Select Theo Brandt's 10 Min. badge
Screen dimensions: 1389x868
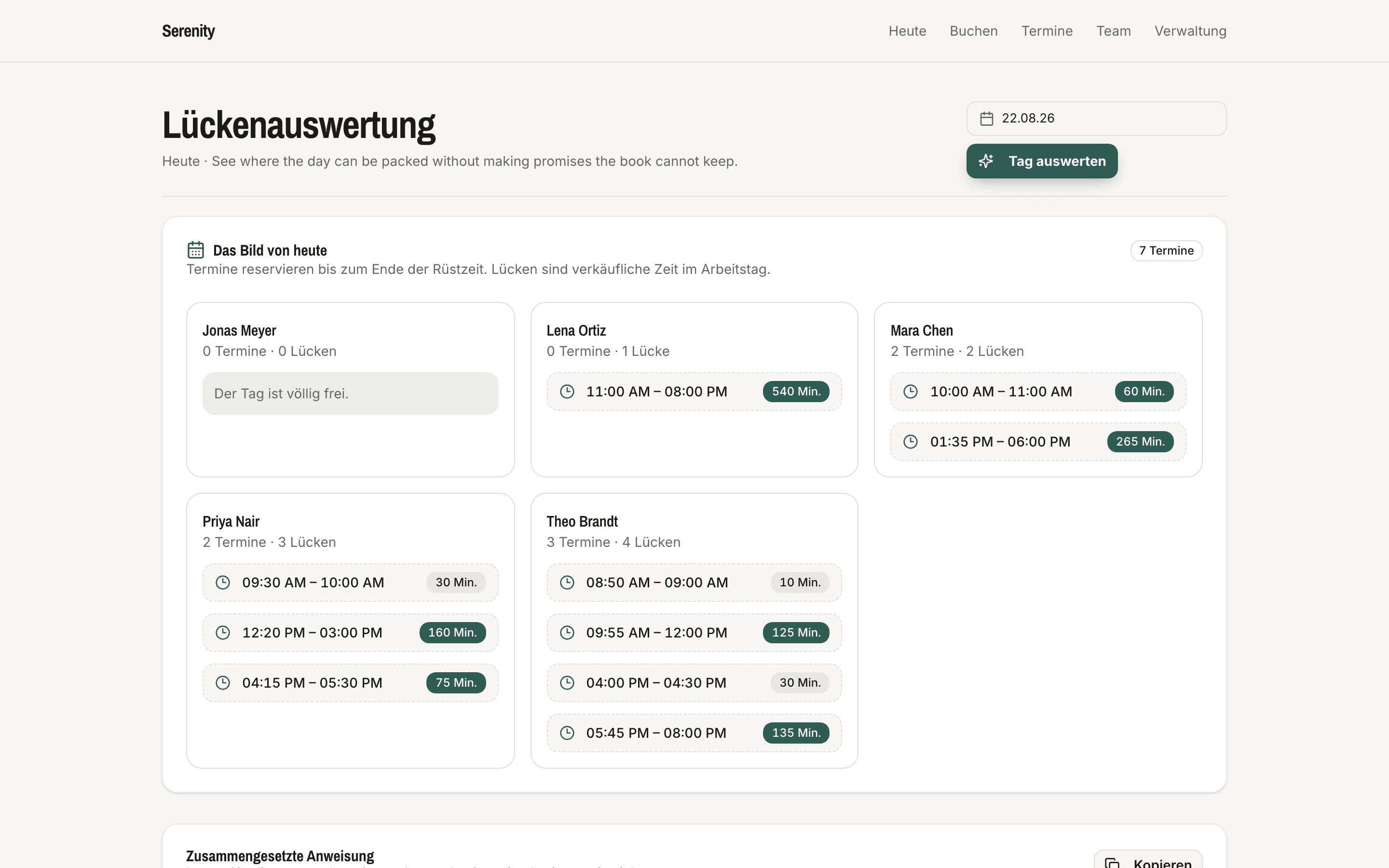pos(800,583)
